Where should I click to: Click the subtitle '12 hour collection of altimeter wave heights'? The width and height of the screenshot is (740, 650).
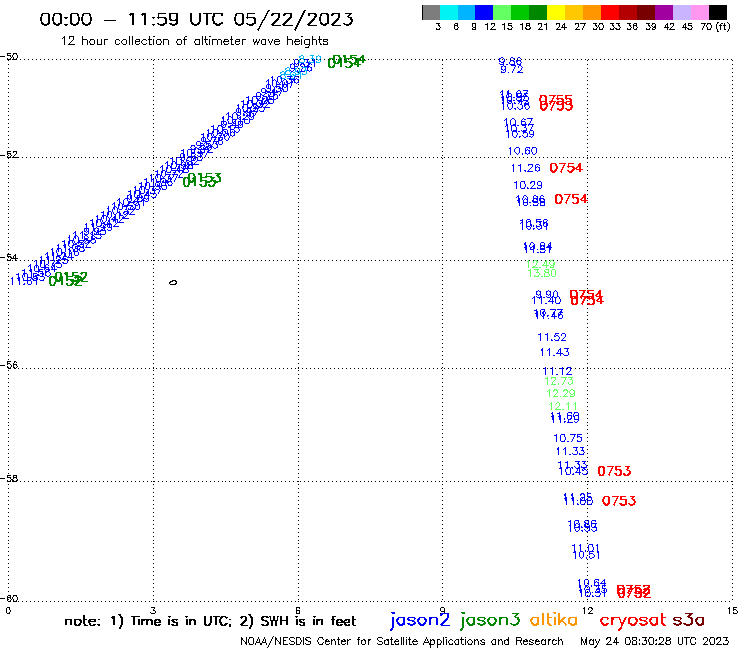pyautogui.click(x=195, y=41)
